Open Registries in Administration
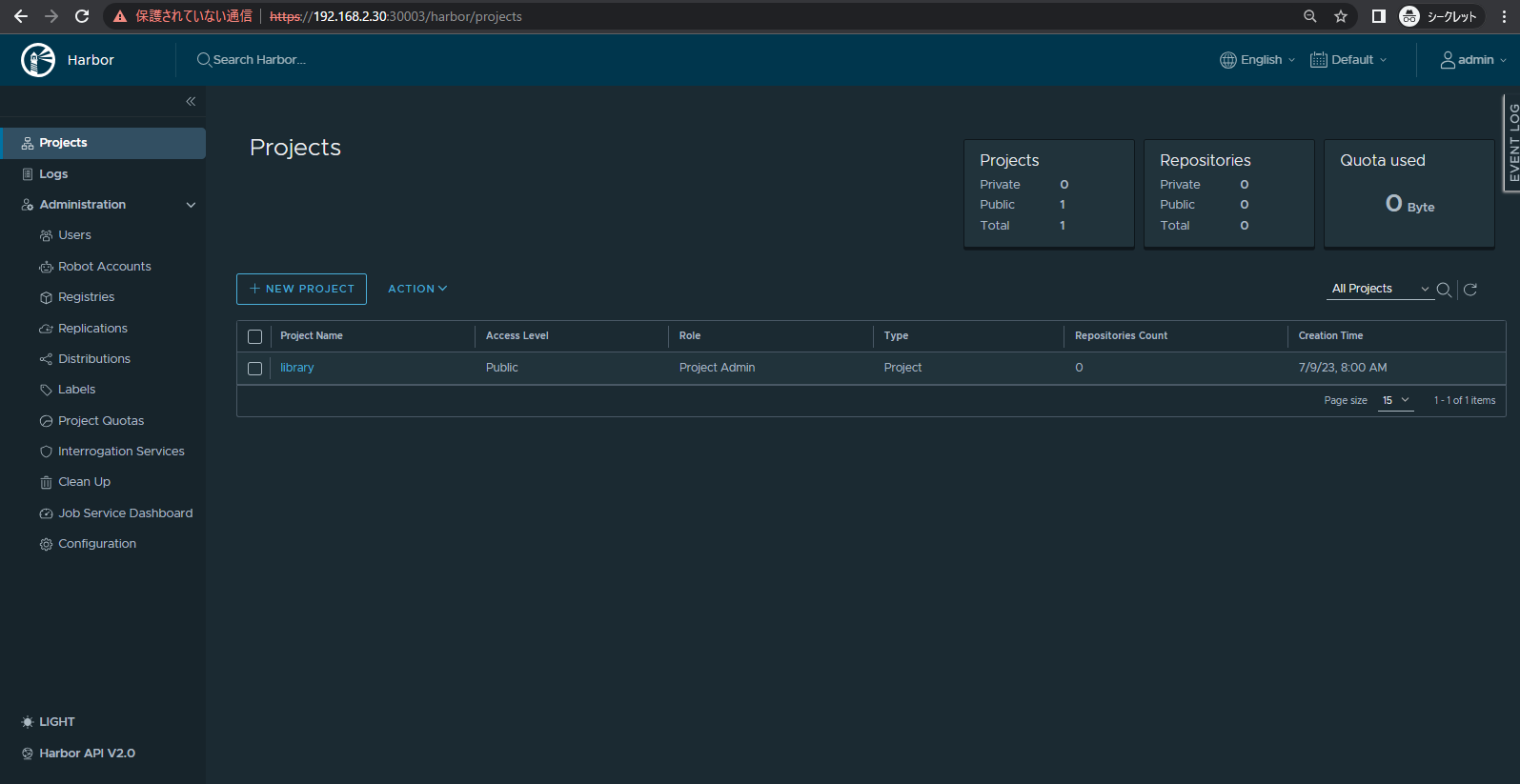This screenshot has height=784, width=1520. (x=86, y=297)
